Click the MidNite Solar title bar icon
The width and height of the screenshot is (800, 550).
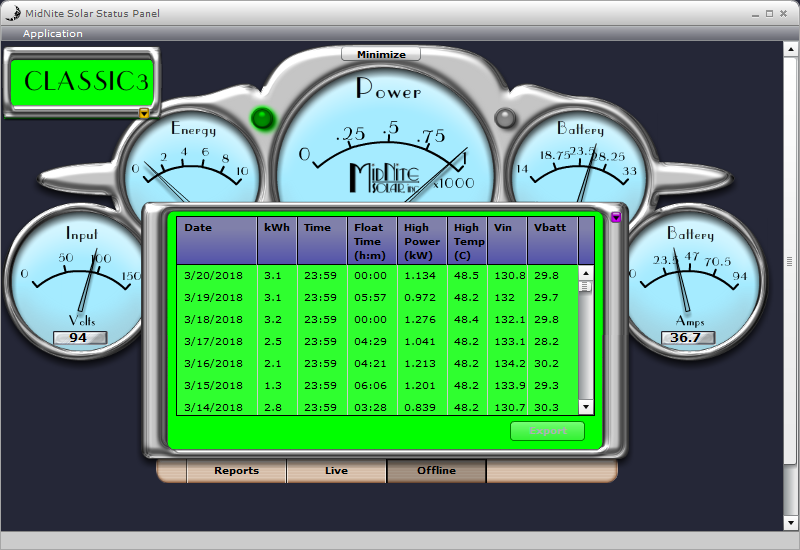pyautogui.click(x=13, y=13)
